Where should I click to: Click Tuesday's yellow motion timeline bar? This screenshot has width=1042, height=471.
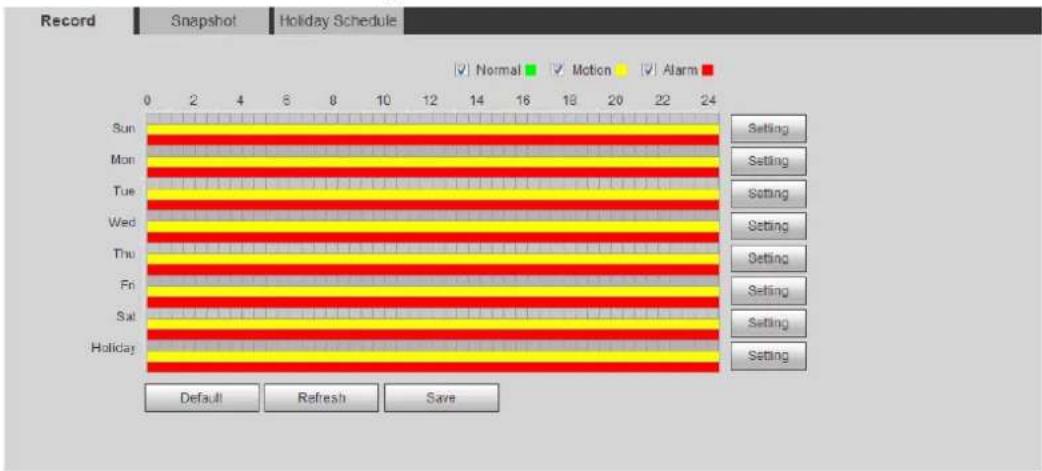[x=433, y=194]
